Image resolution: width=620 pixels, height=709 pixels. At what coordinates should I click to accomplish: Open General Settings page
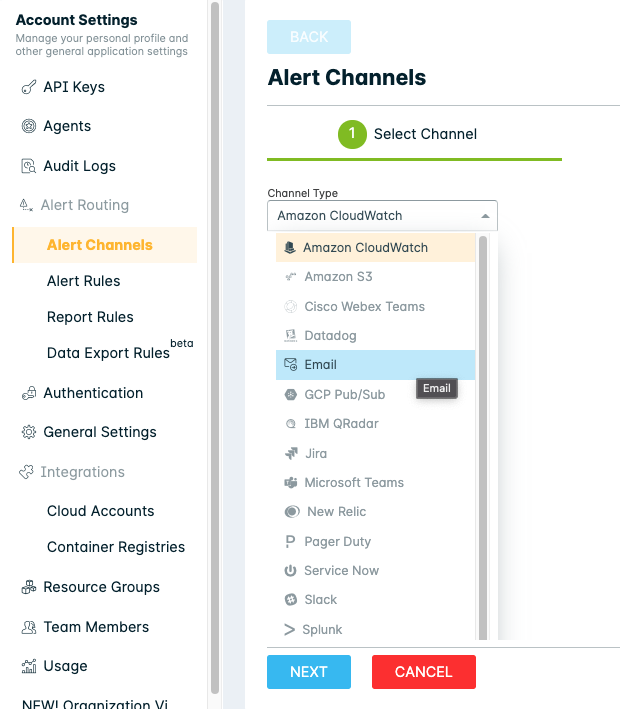[100, 432]
